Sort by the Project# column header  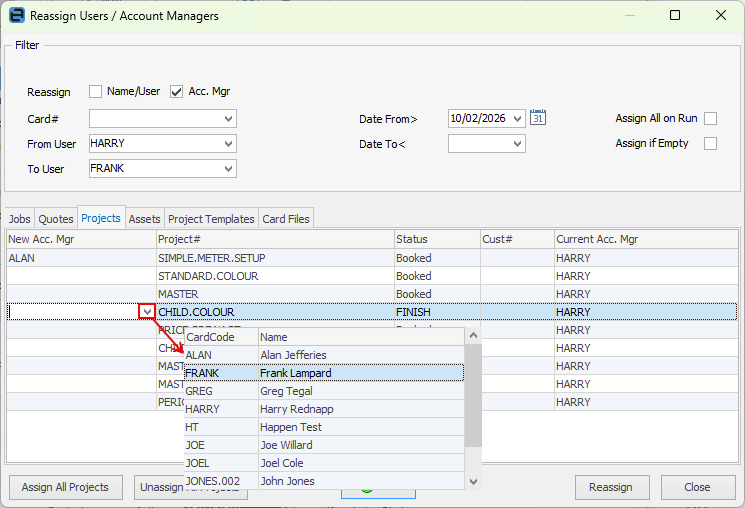(275, 239)
